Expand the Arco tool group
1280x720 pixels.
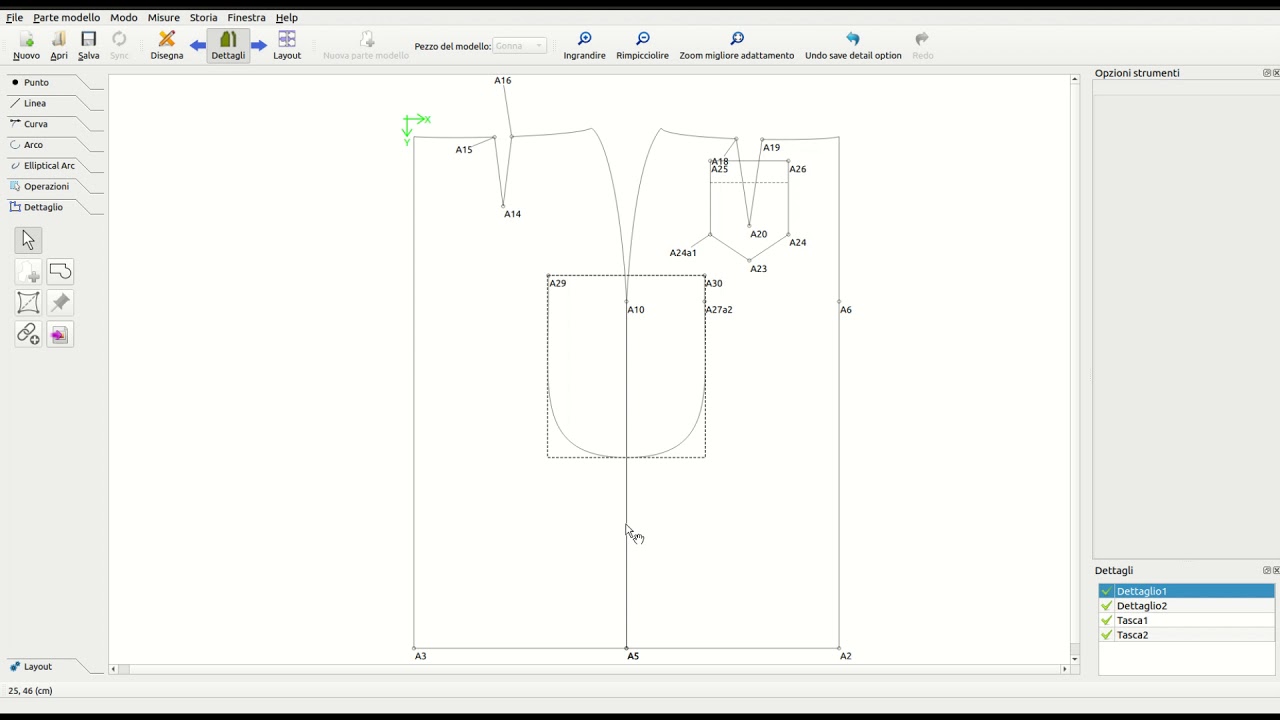point(55,145)
